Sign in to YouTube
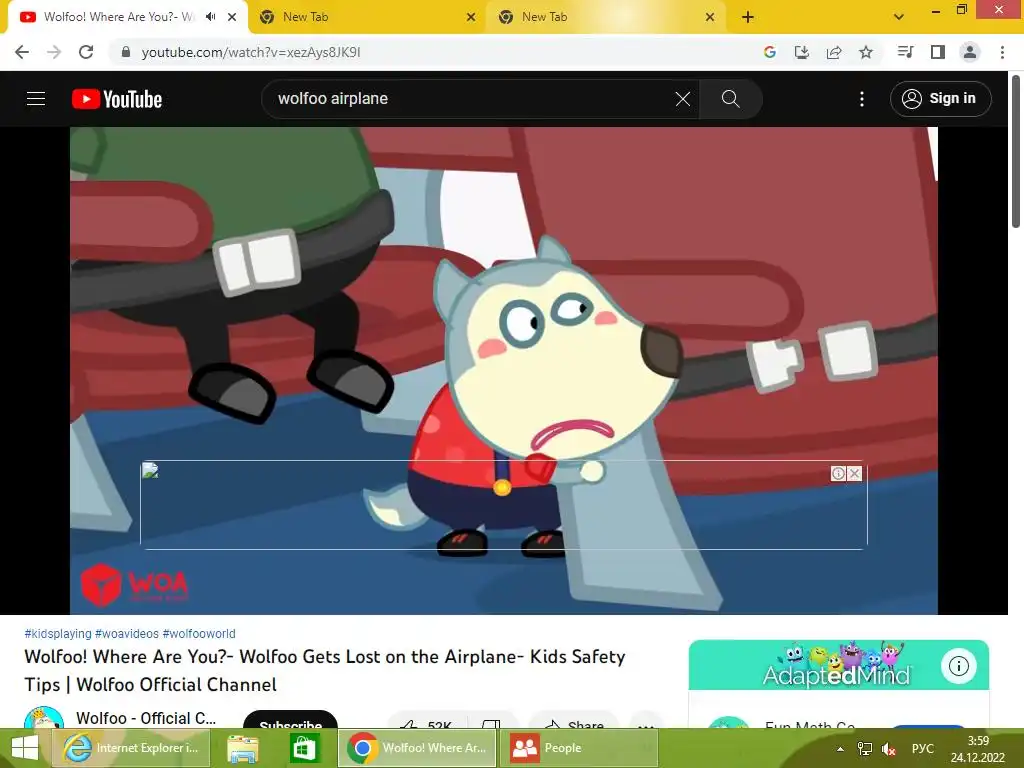Image resolution: width=1024 pixels, height=768 pixels. pos(940,99)
